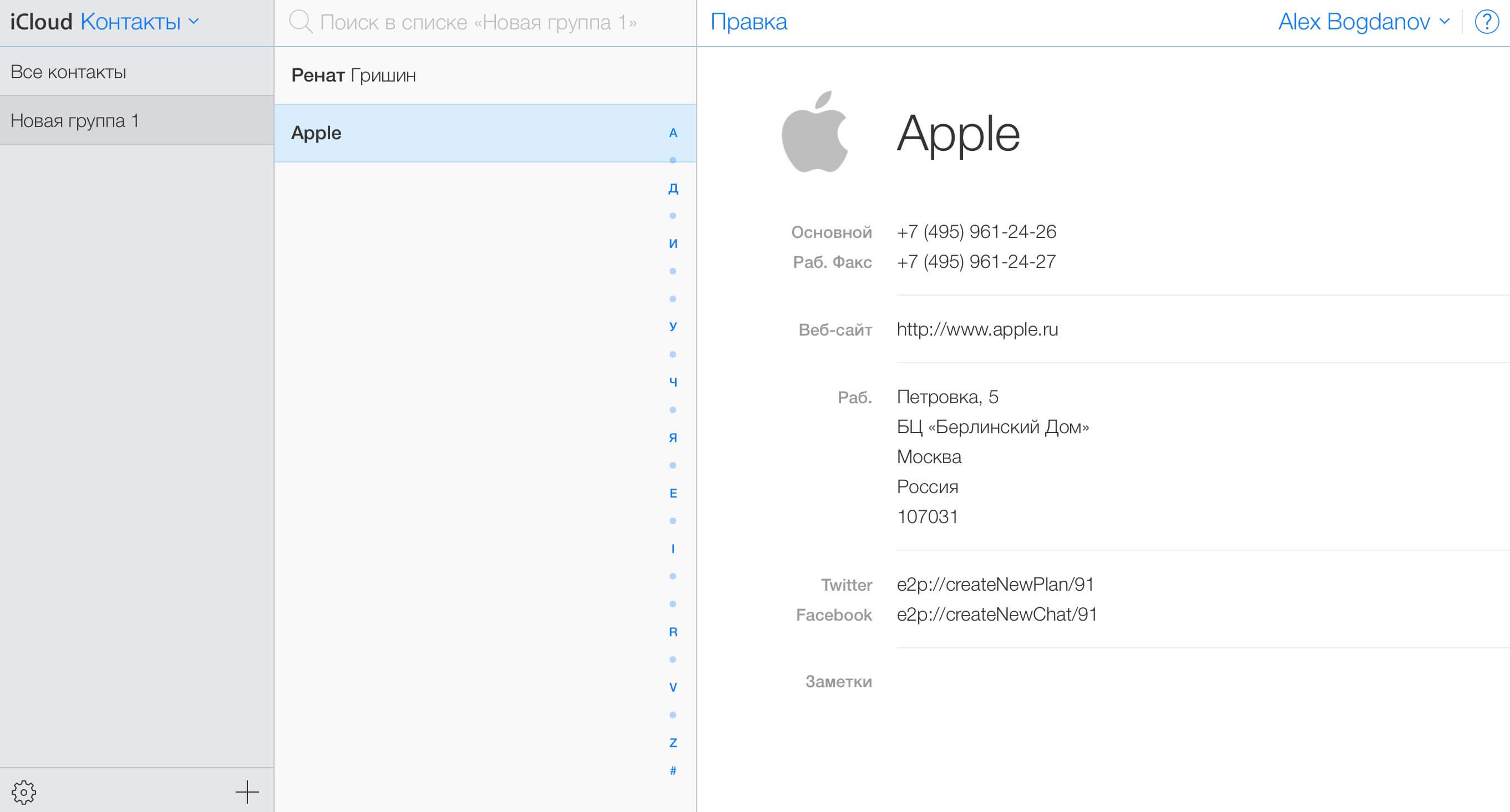
Task: Jump to index letter I
Action: [673, 548]
